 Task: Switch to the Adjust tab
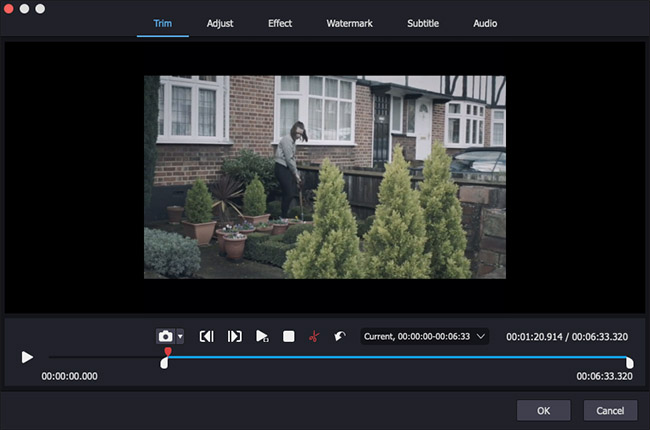220,23
